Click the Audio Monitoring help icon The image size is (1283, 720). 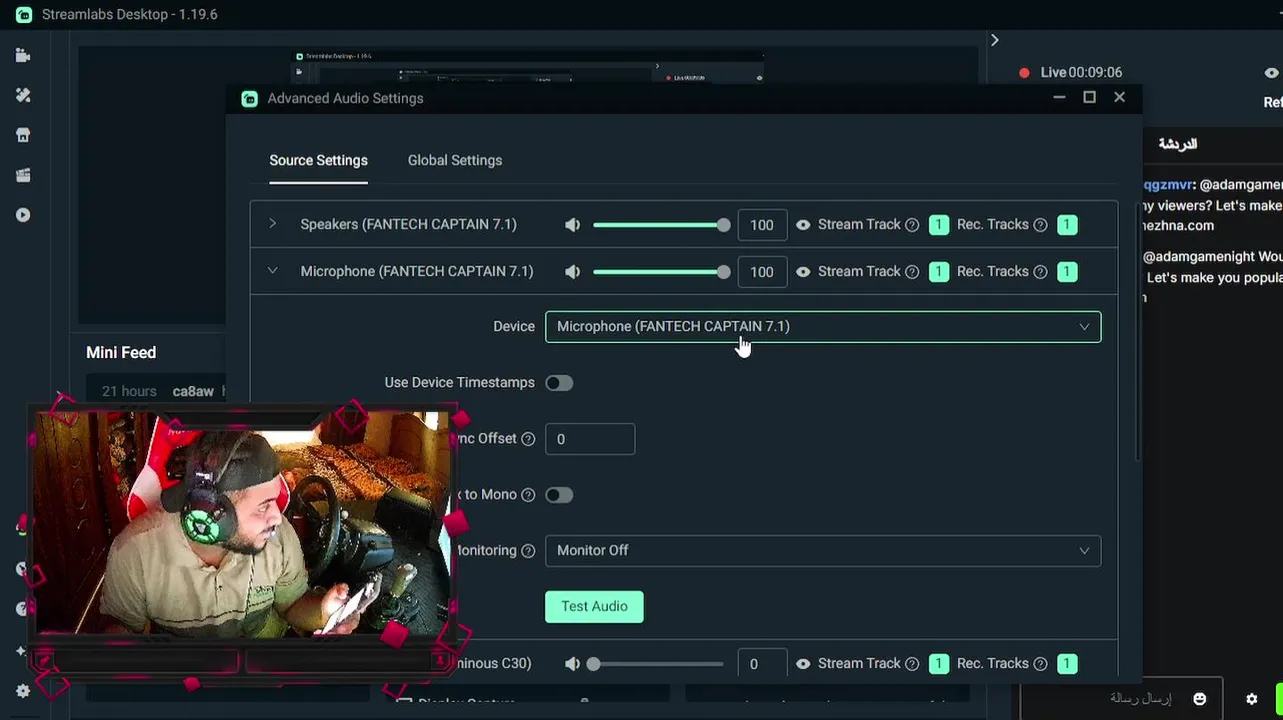(528, 551)
